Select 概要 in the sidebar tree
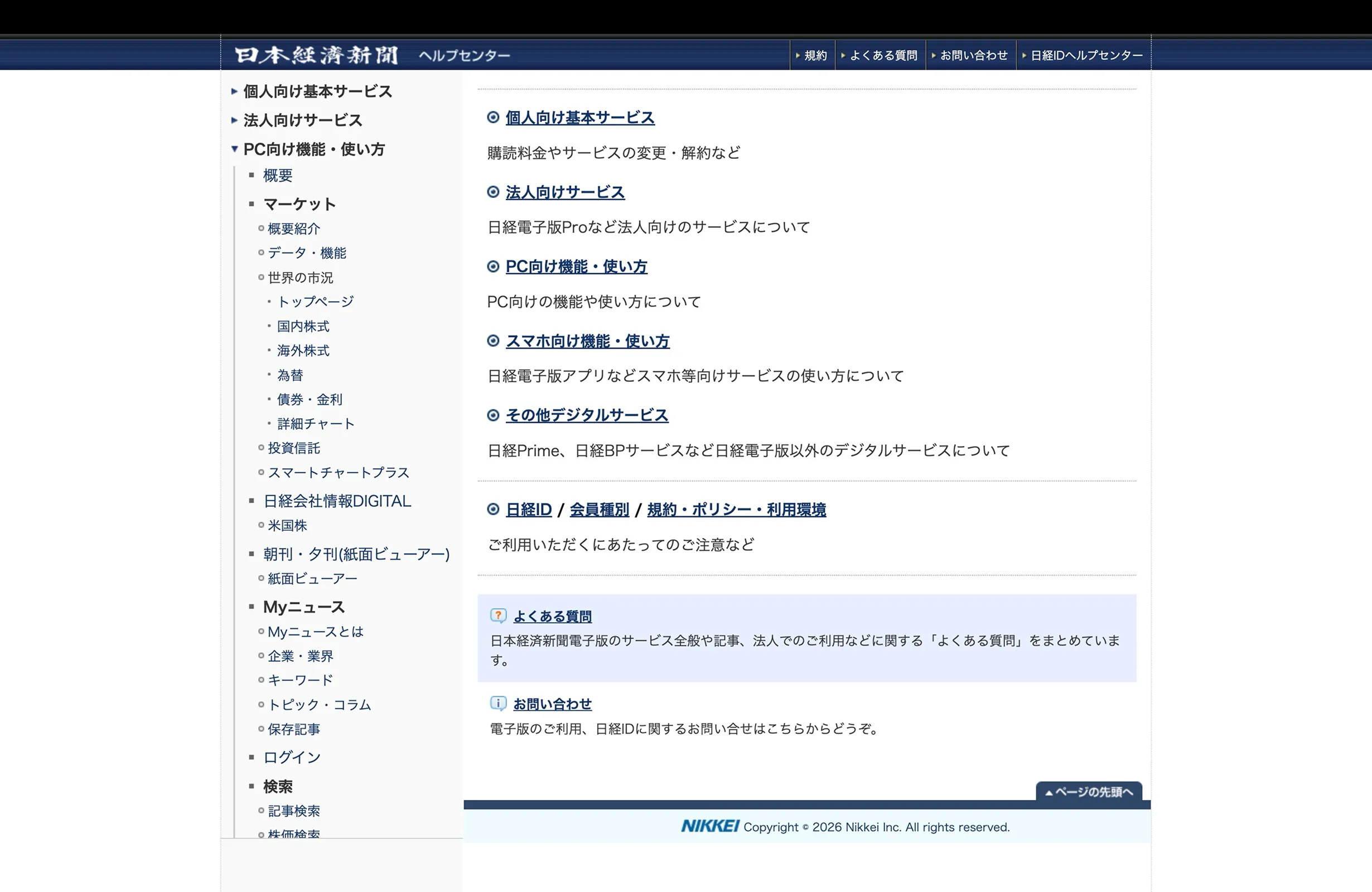Screen dimensions: 1372x892 click(x=278, y=175)
